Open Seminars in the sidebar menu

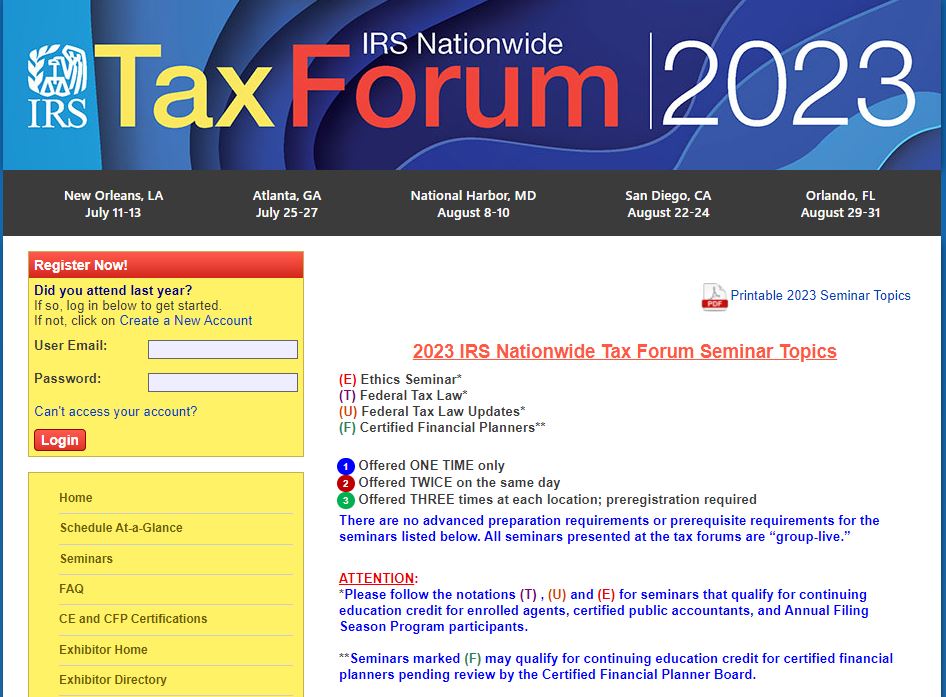tap(86, 559)
